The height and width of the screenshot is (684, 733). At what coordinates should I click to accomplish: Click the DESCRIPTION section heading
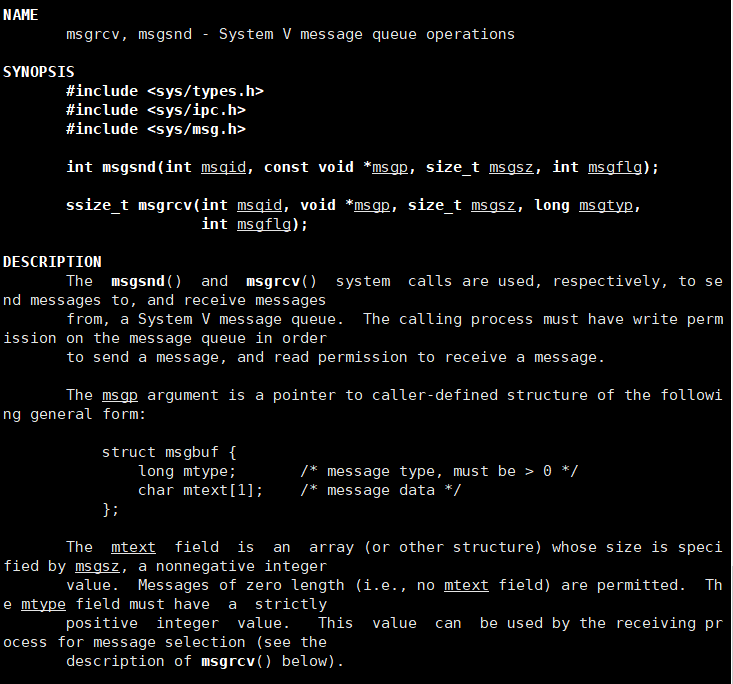click(x=52, y=262)
